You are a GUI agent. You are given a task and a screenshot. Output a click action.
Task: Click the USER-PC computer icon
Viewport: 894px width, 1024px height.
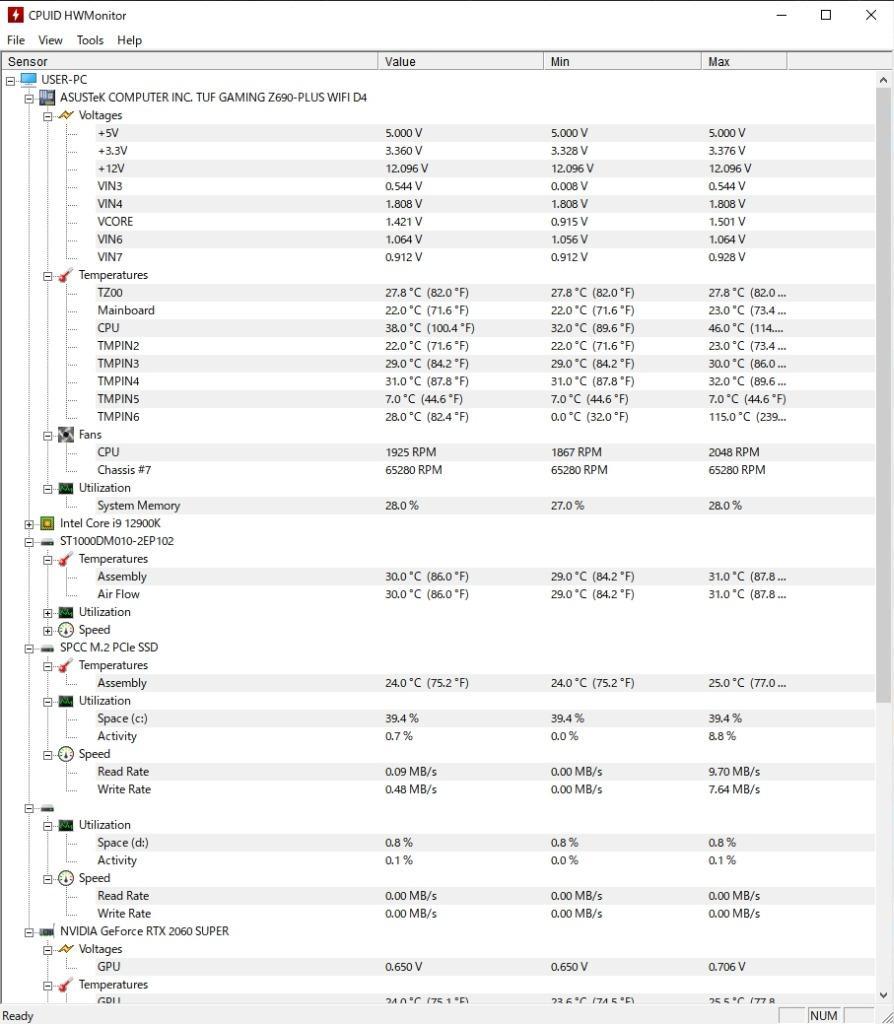(x=29, y=79)
